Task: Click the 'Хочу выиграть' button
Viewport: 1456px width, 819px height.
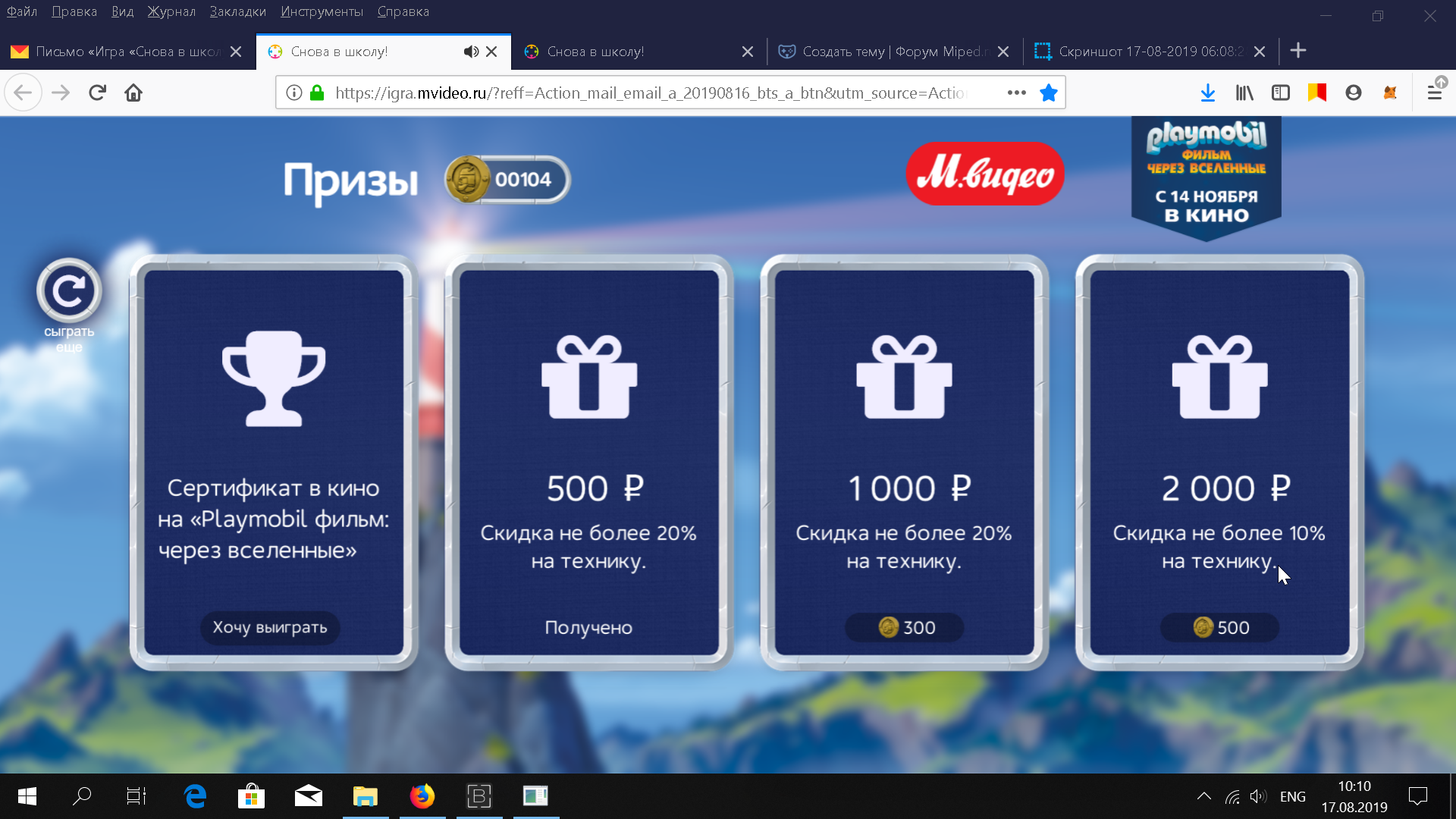Action: (x=270, y=628)
